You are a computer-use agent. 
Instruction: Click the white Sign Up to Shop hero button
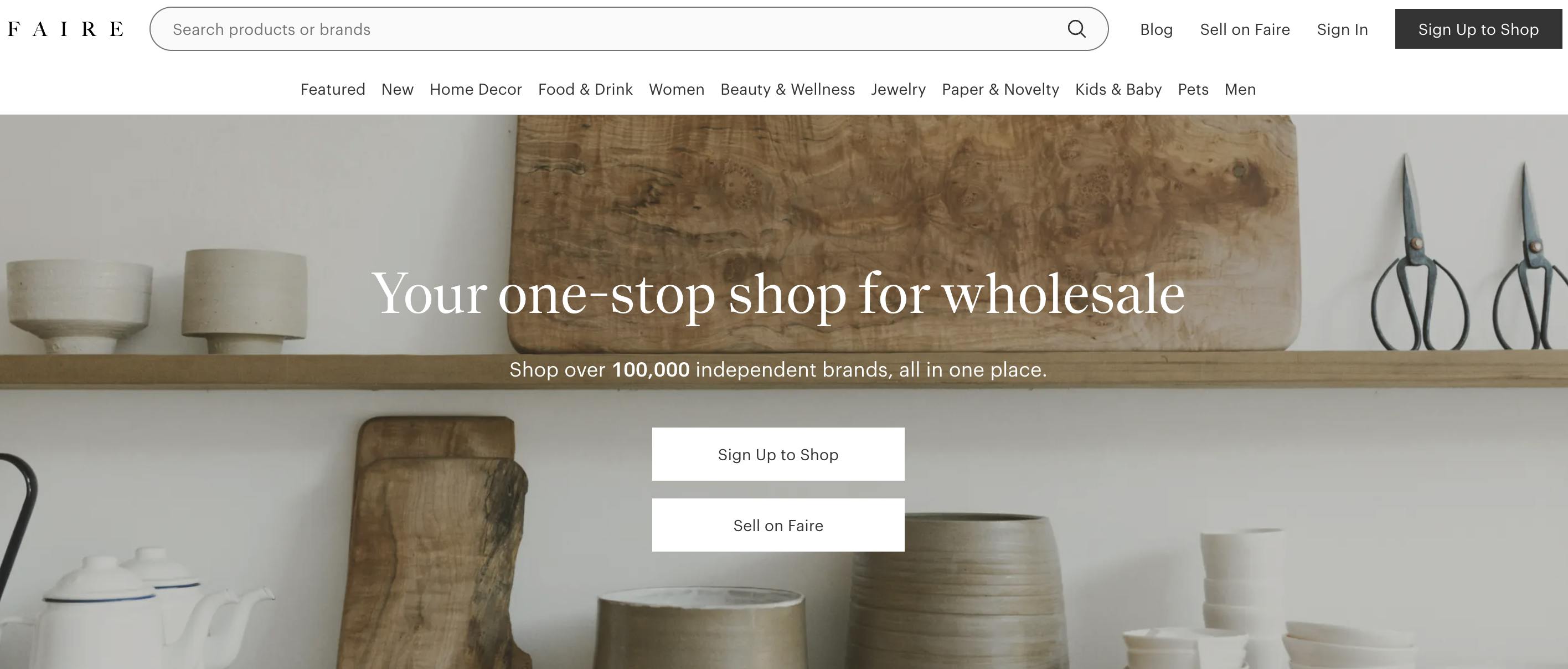(x=778, y=454)
